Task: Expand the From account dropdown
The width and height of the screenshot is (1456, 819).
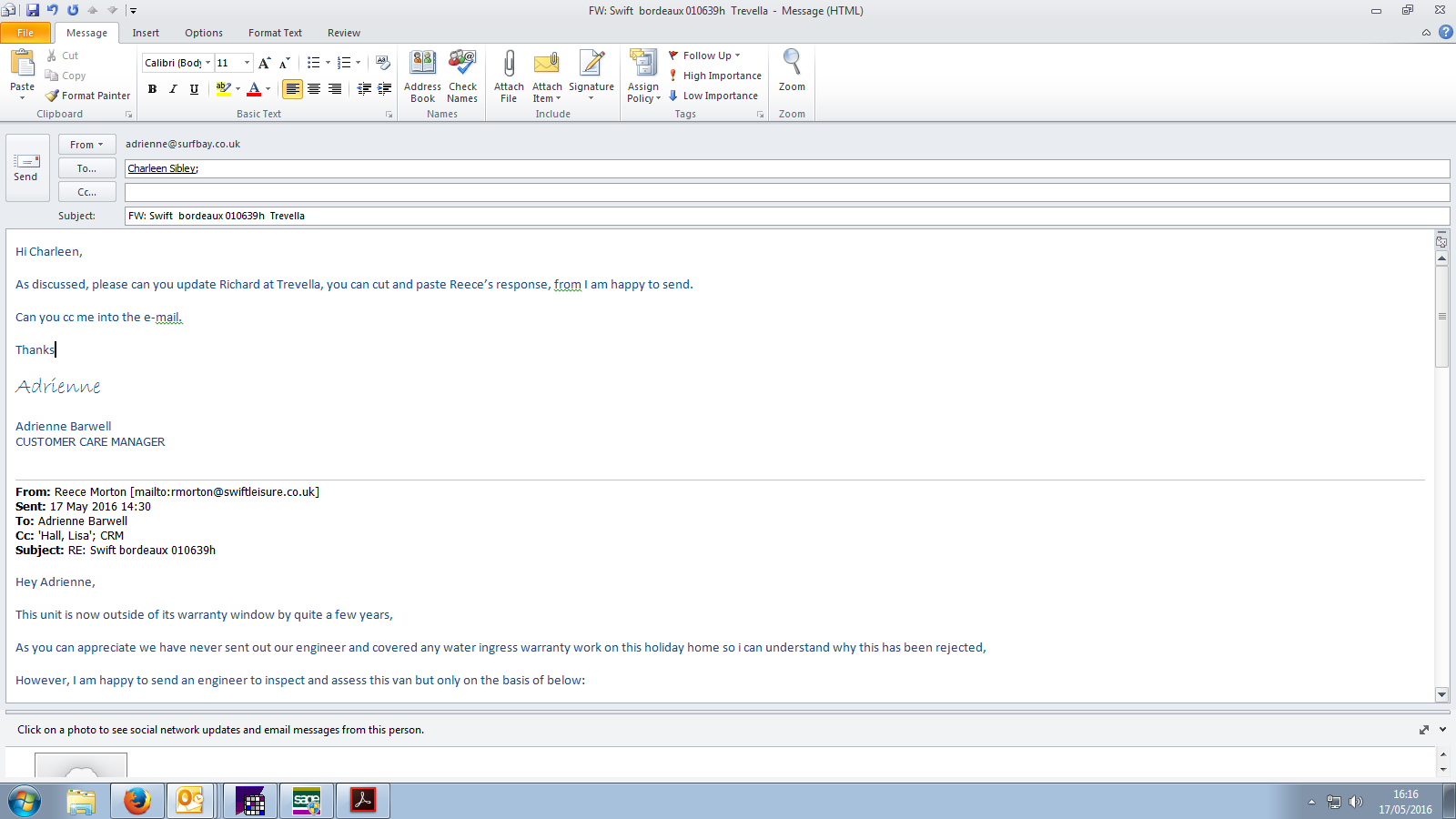Action: (x=86, y=145)
